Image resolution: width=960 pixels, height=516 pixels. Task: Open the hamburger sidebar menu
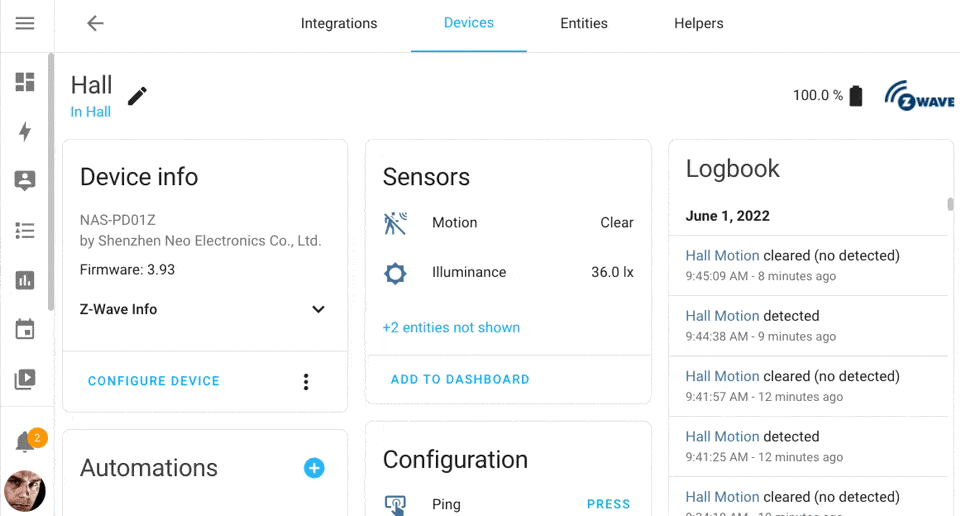[25, 24]
